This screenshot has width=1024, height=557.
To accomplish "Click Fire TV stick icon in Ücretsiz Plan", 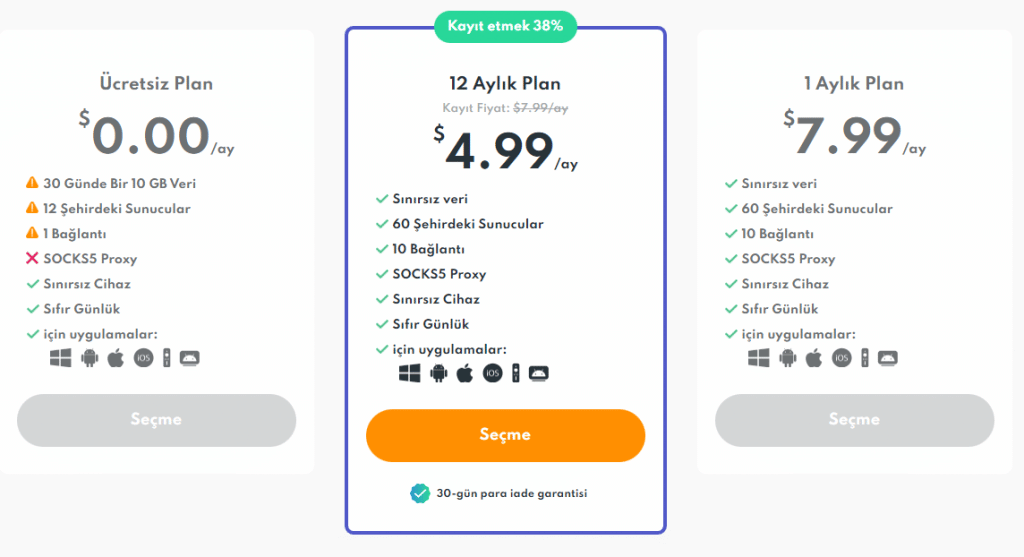I will [167, 358].
